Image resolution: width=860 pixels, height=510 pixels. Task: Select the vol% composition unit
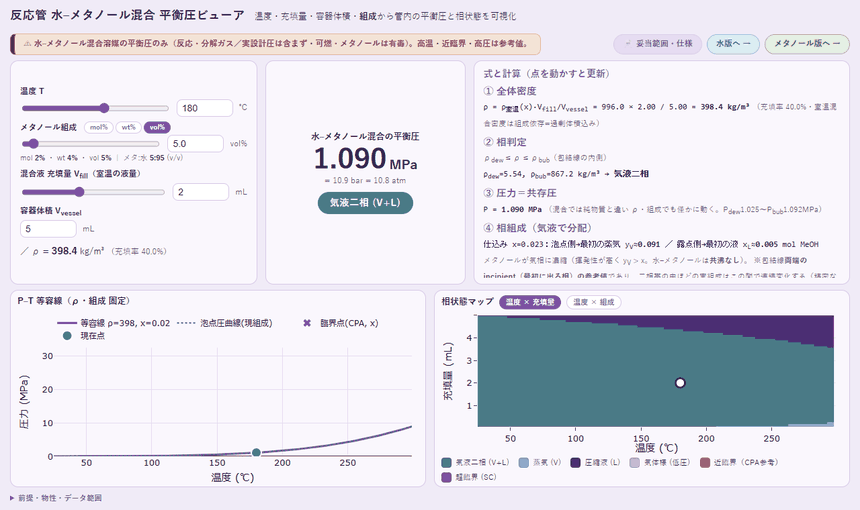click(157, 127)
